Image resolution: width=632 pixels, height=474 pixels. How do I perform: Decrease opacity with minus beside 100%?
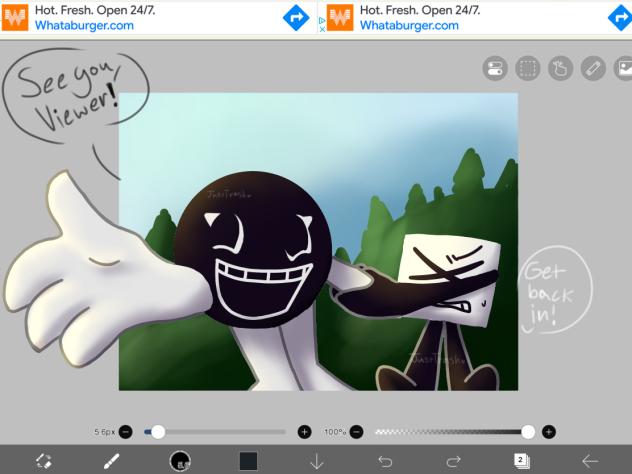pyautogui.click(x=356, y=432)
